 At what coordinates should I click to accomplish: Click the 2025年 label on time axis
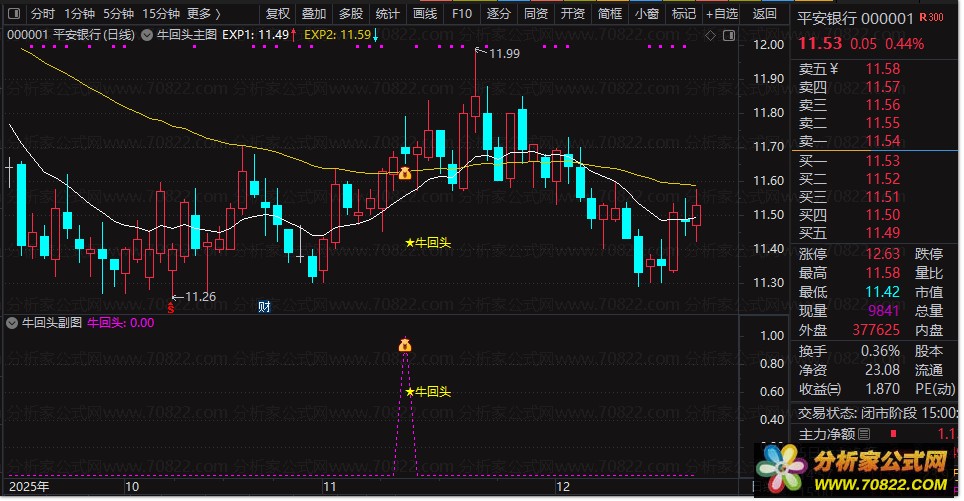click(x=29, y=487)
